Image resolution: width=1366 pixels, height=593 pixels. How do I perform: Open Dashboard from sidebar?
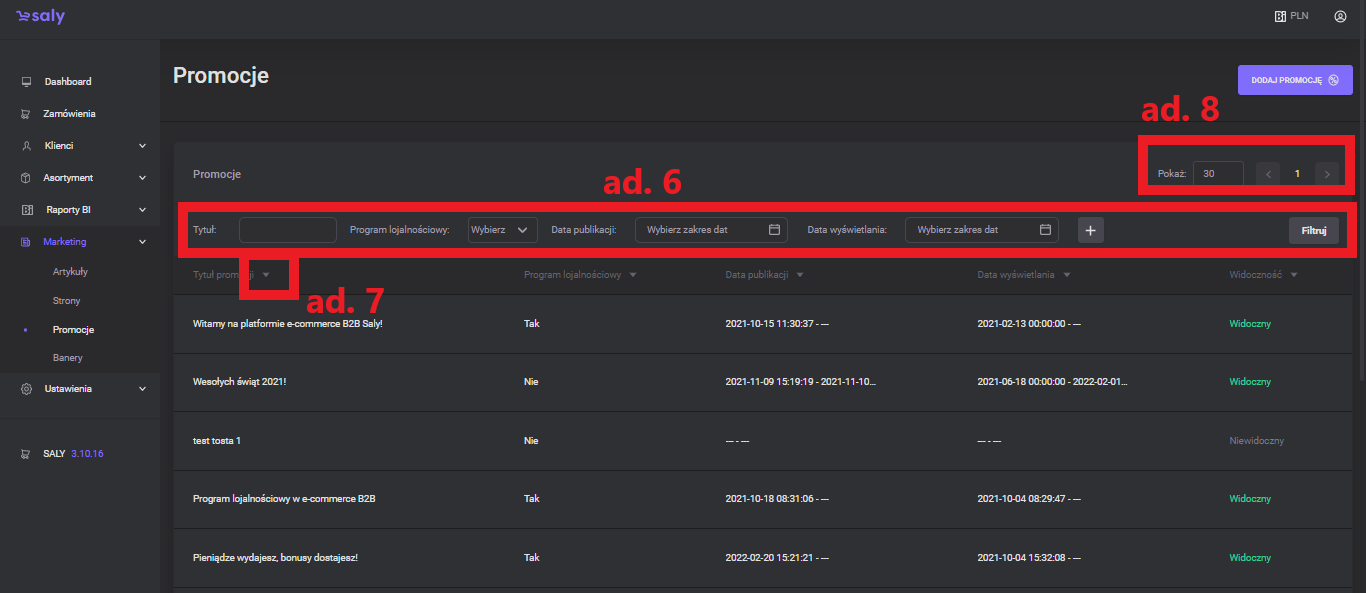(67, 82)
